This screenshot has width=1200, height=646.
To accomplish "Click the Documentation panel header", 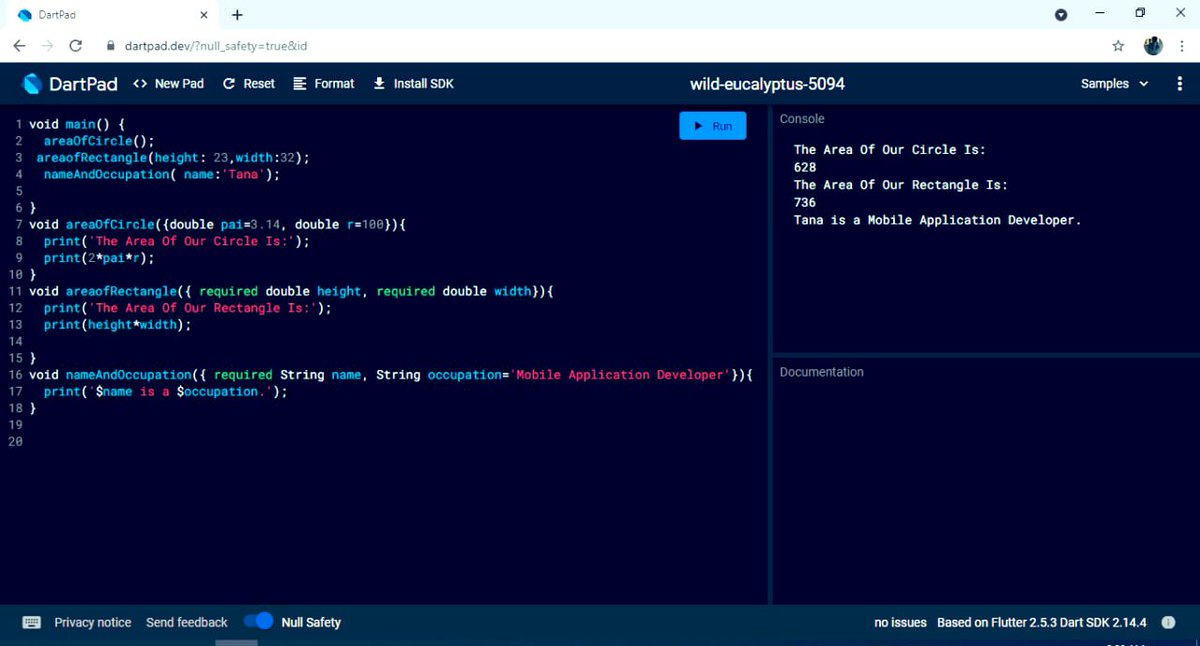I will [x=822, y=372].
